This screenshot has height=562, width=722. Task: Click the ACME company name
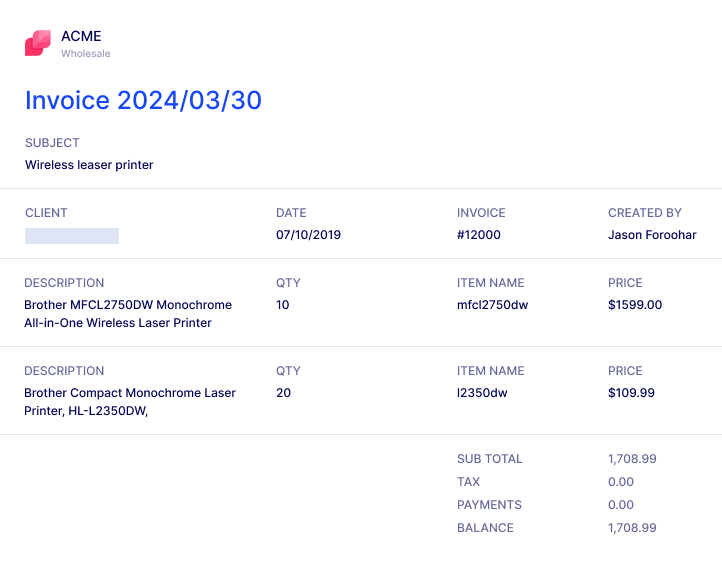tap(81, 36)
